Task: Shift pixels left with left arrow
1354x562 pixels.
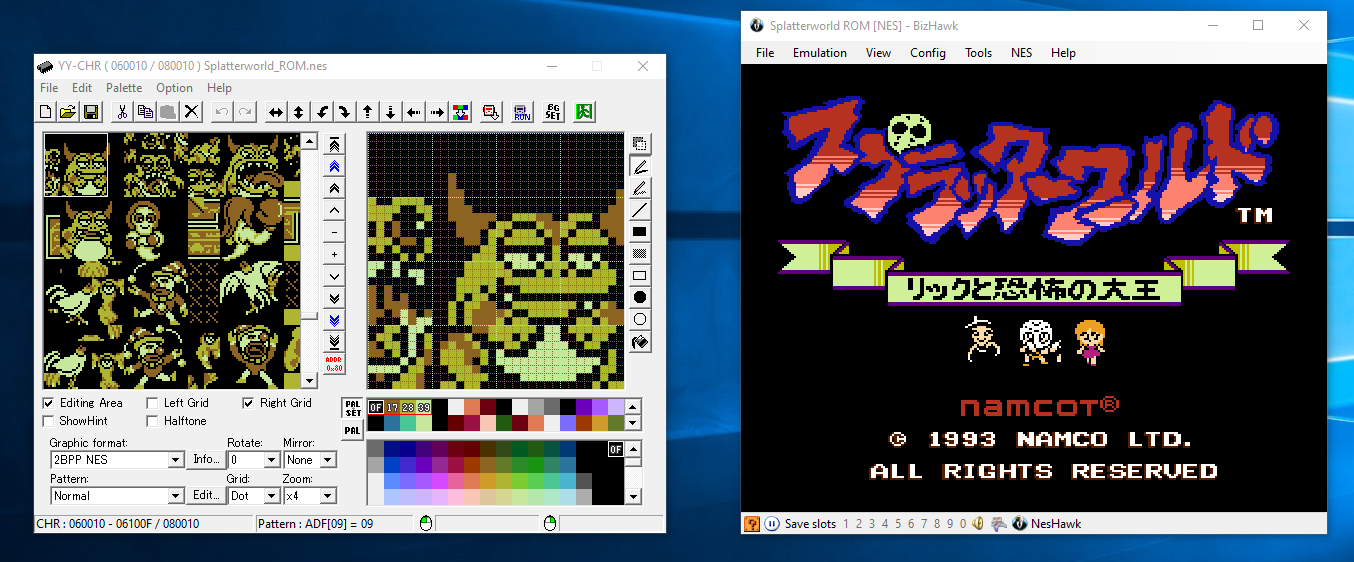Action: [x=413, y=112]
